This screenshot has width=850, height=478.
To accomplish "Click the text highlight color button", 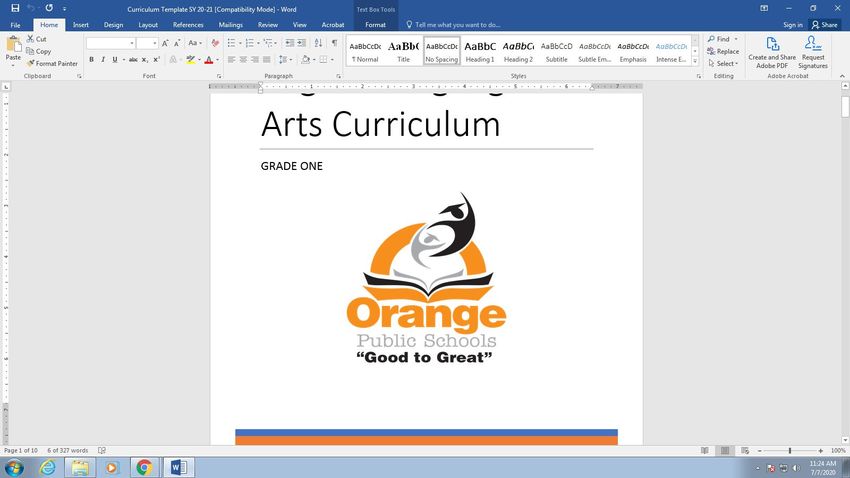I will click(190, 60).
